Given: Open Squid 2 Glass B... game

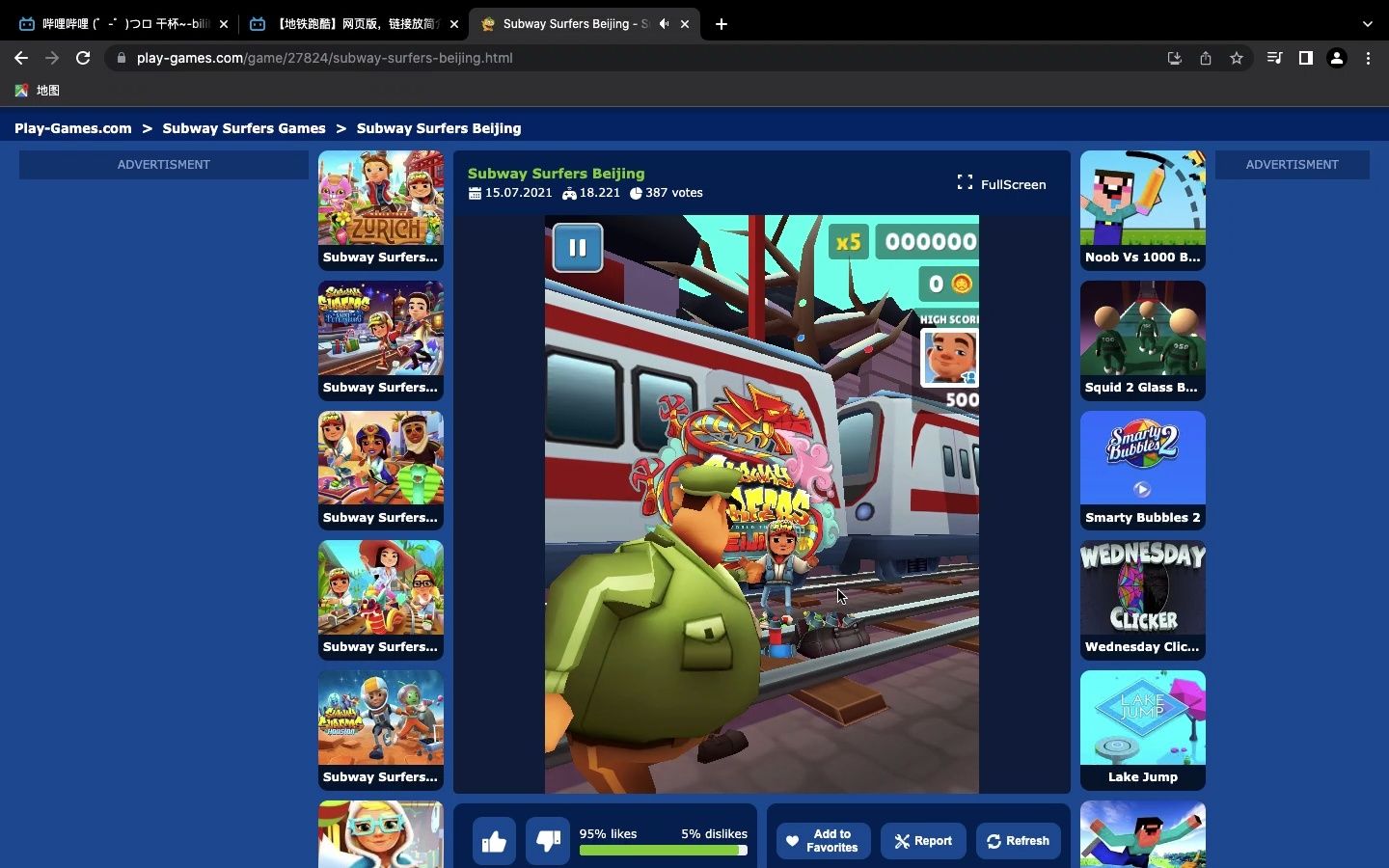Looking at the screenshot, I should click(1143, 340).
